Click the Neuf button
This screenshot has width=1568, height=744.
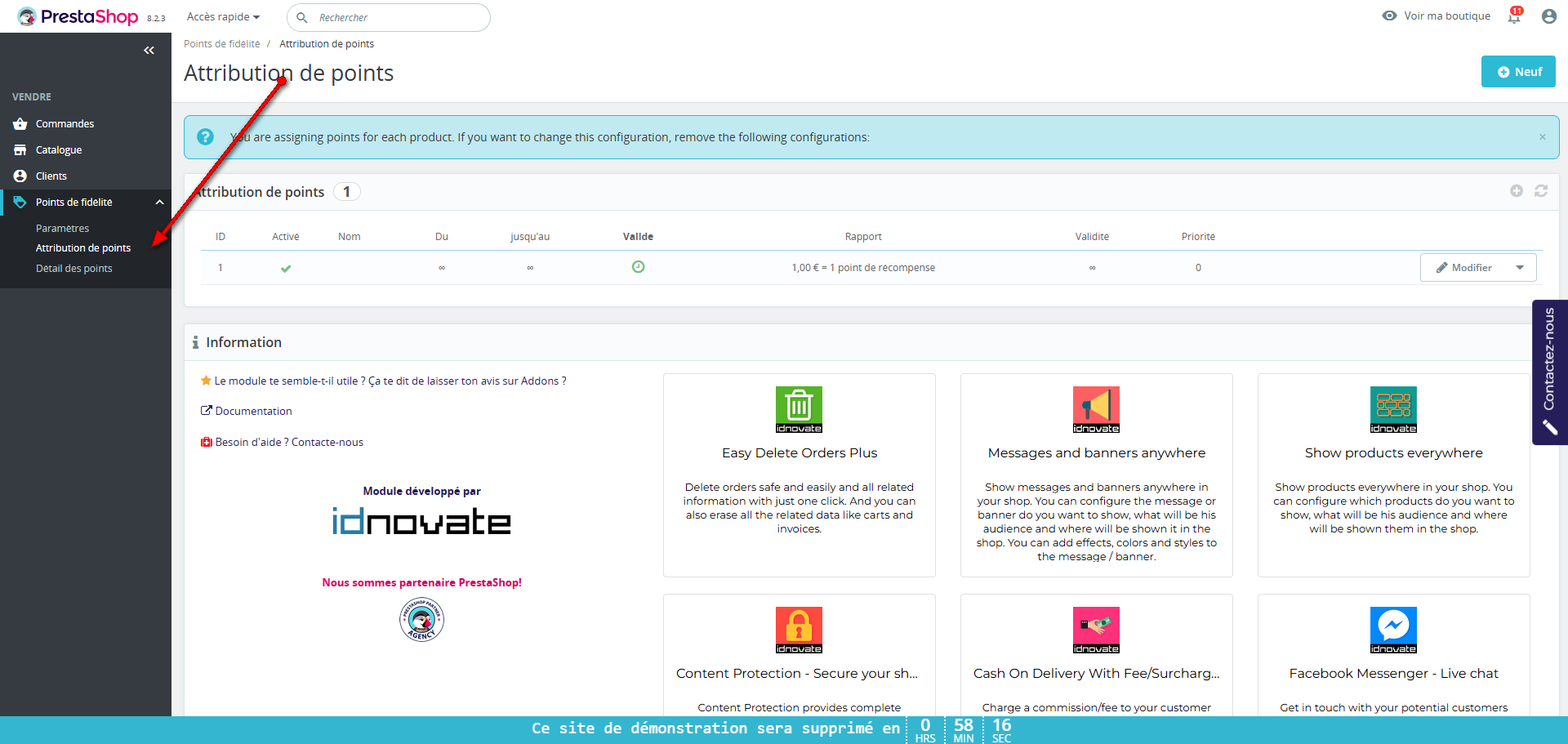[1518, 72]
